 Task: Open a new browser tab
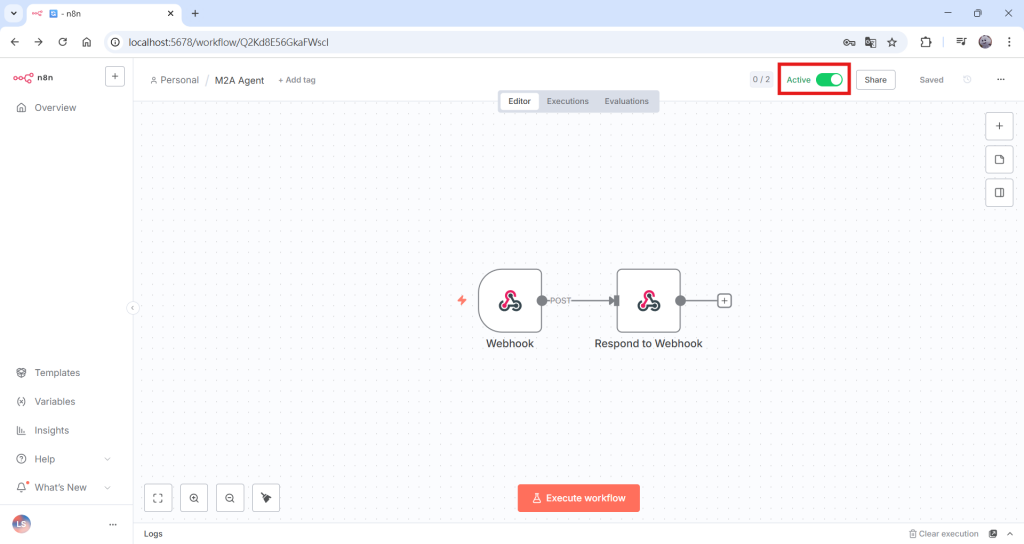[x=195, y=13]
